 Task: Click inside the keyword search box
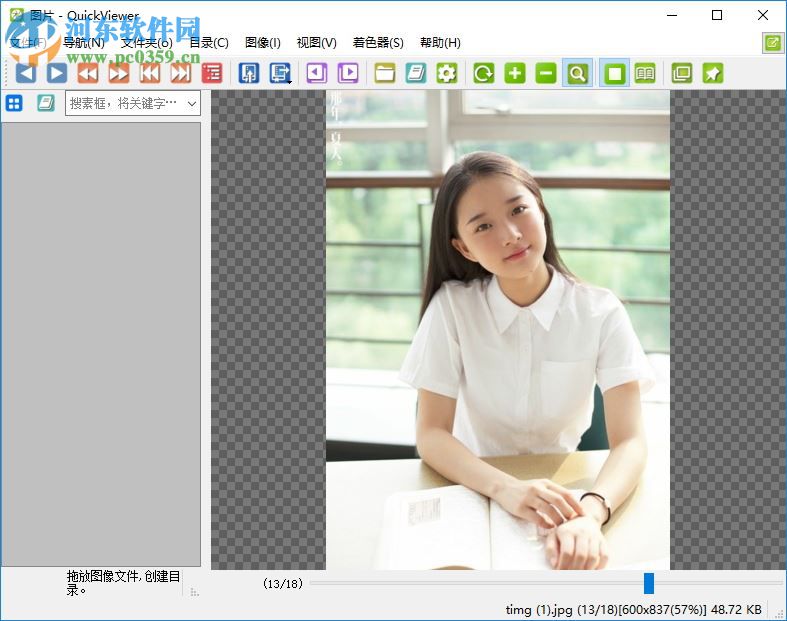(124, 103)
